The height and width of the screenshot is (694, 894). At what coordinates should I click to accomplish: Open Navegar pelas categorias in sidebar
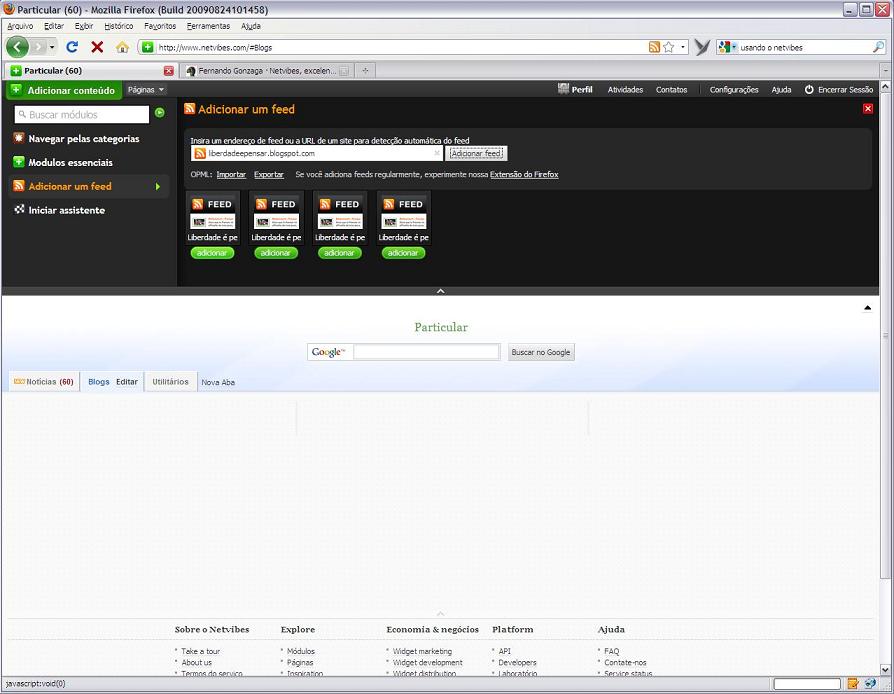point(83,139)
